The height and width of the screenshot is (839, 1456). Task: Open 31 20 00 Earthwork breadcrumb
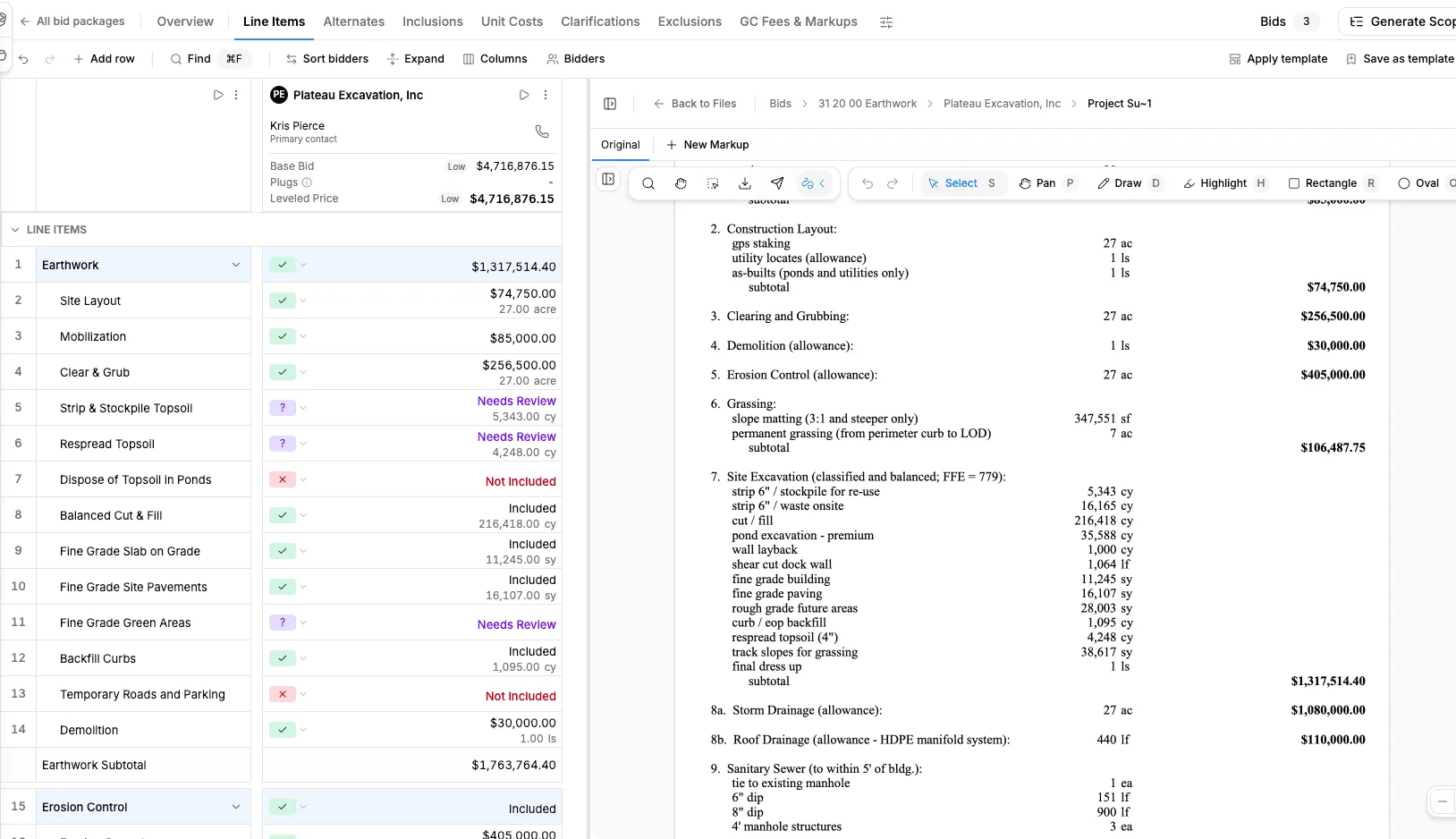[868, 104]
